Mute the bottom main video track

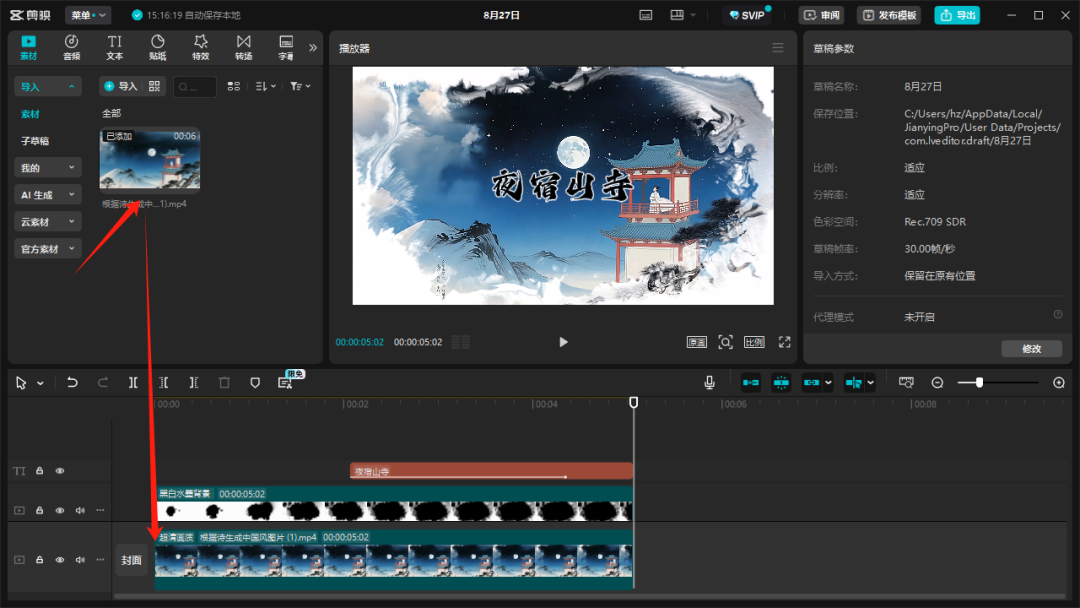coord(80,560)
